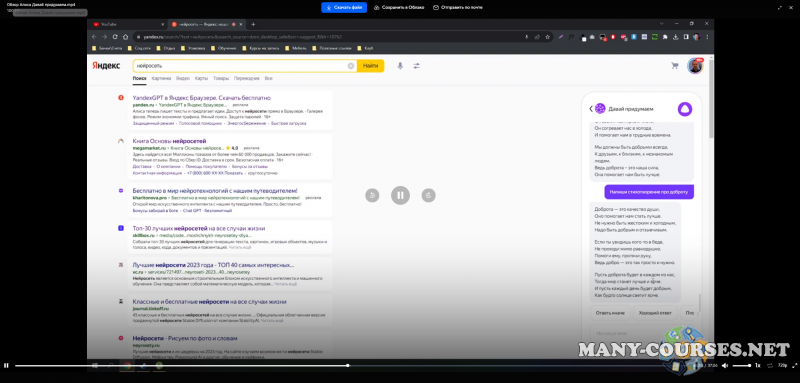Screen dimensions: 800x383
Task: Open the Топ-30 лучших нейросетей result
Action: click(198, 228)
